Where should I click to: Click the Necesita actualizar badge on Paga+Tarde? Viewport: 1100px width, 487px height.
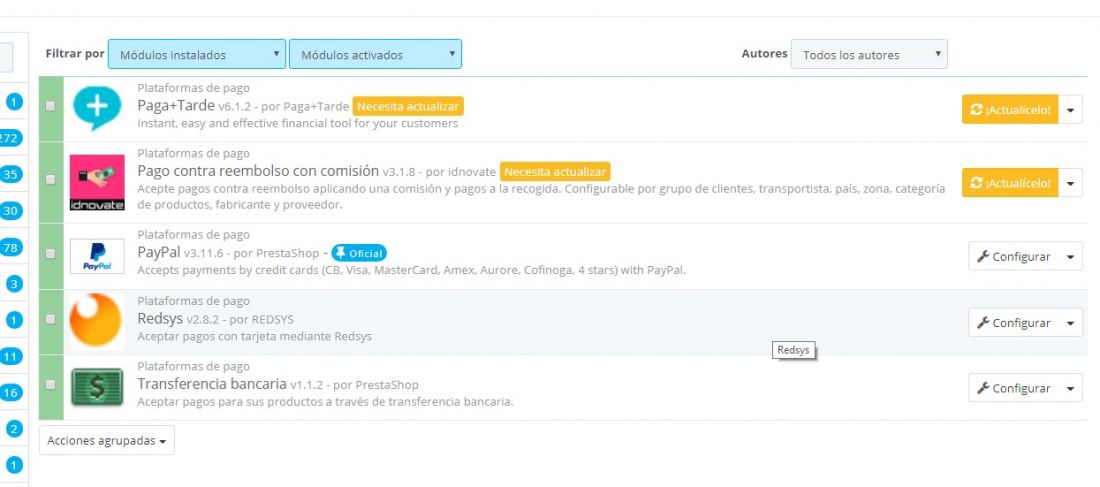coord(408,107)
